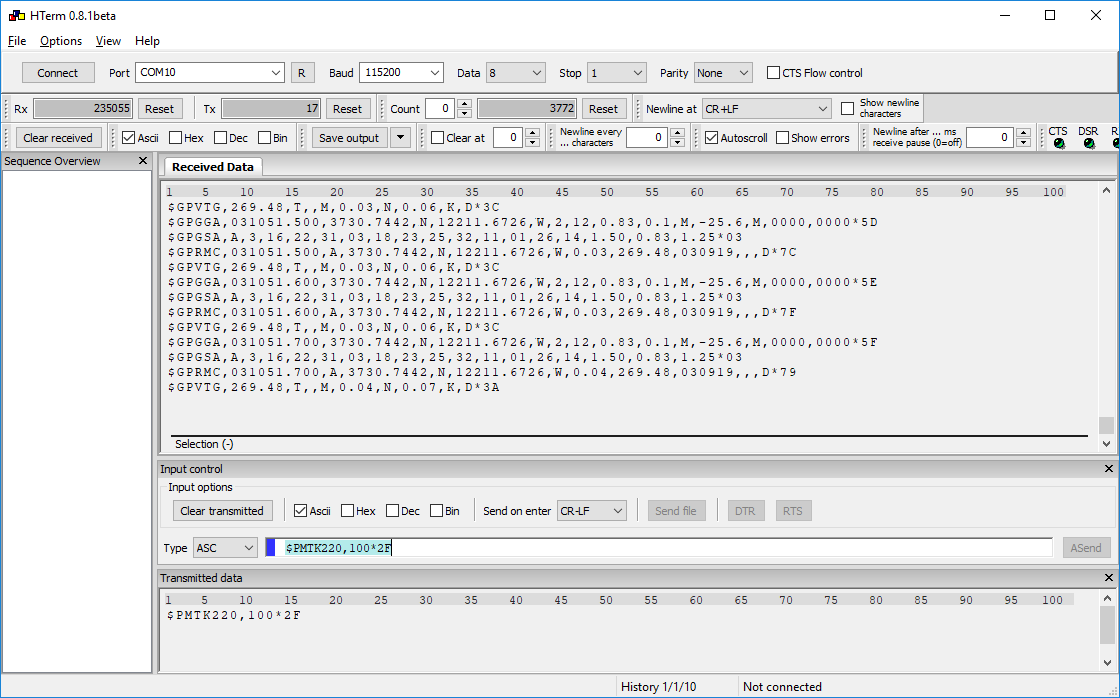Viewport: 1120px width, 698px height.
Task: Check Hex in Input options
Action: (x=347, y=511)
